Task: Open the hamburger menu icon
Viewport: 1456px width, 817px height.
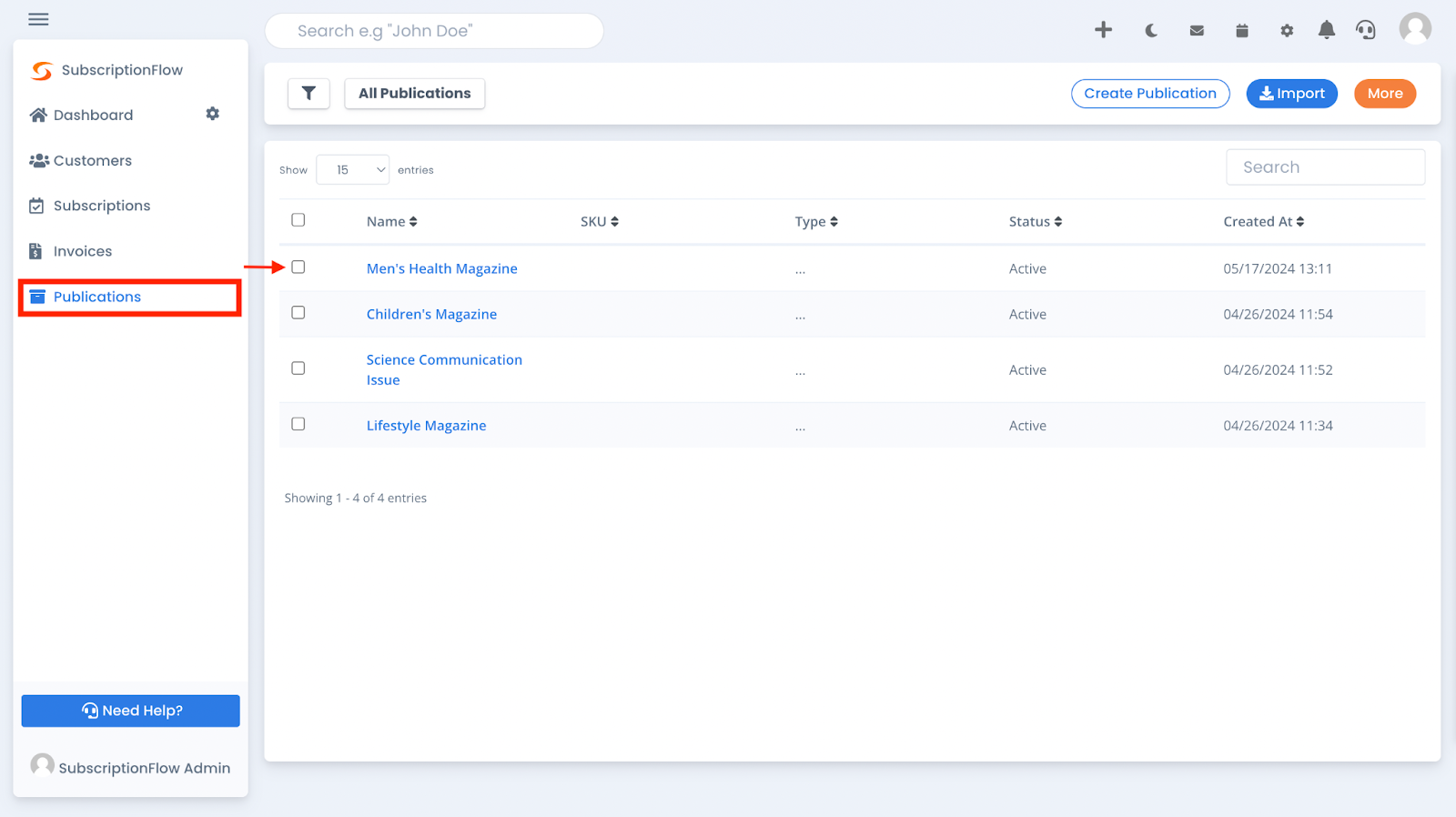Action: pos(38,19)
